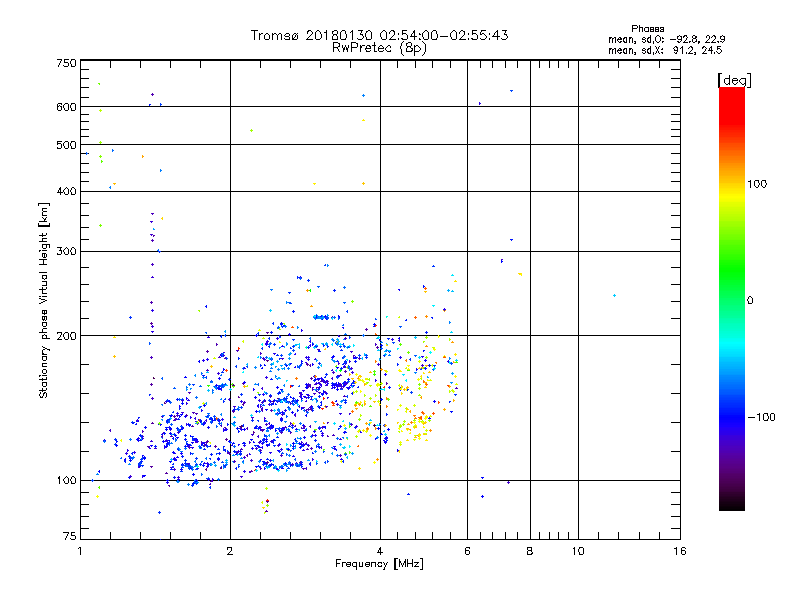This screenshot has width=800, height=600.
Task: Click the green middle of the colorbar
Action: point(732,270)
